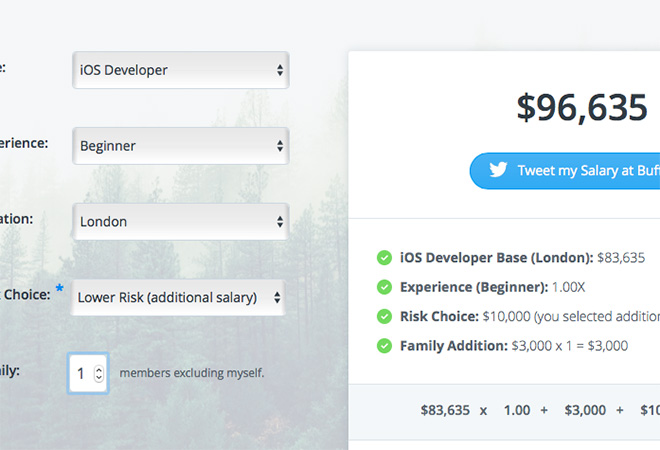Click green checkmark beside Risk Choice
Image resolution: width=660 pixels, height=450 pixels.
[384, 316]
